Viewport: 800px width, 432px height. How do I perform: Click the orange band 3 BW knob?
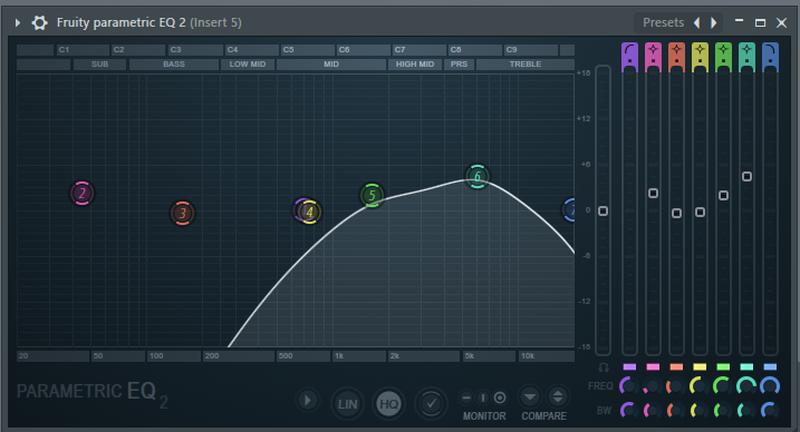point(676,410)
